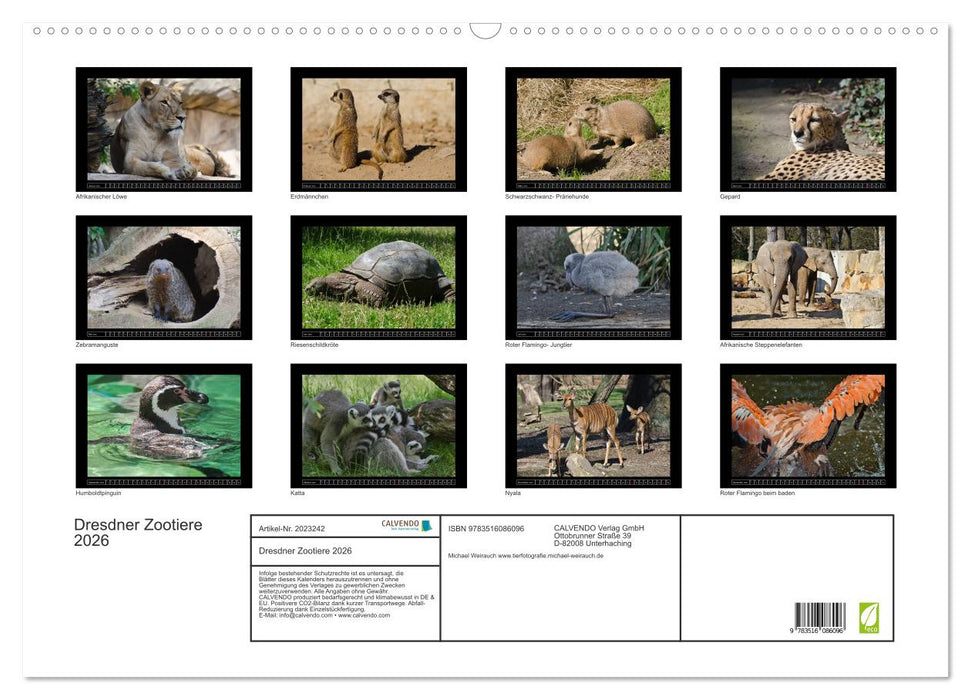Click the Afrikanische Steppenelefanten image

point(806,276)
